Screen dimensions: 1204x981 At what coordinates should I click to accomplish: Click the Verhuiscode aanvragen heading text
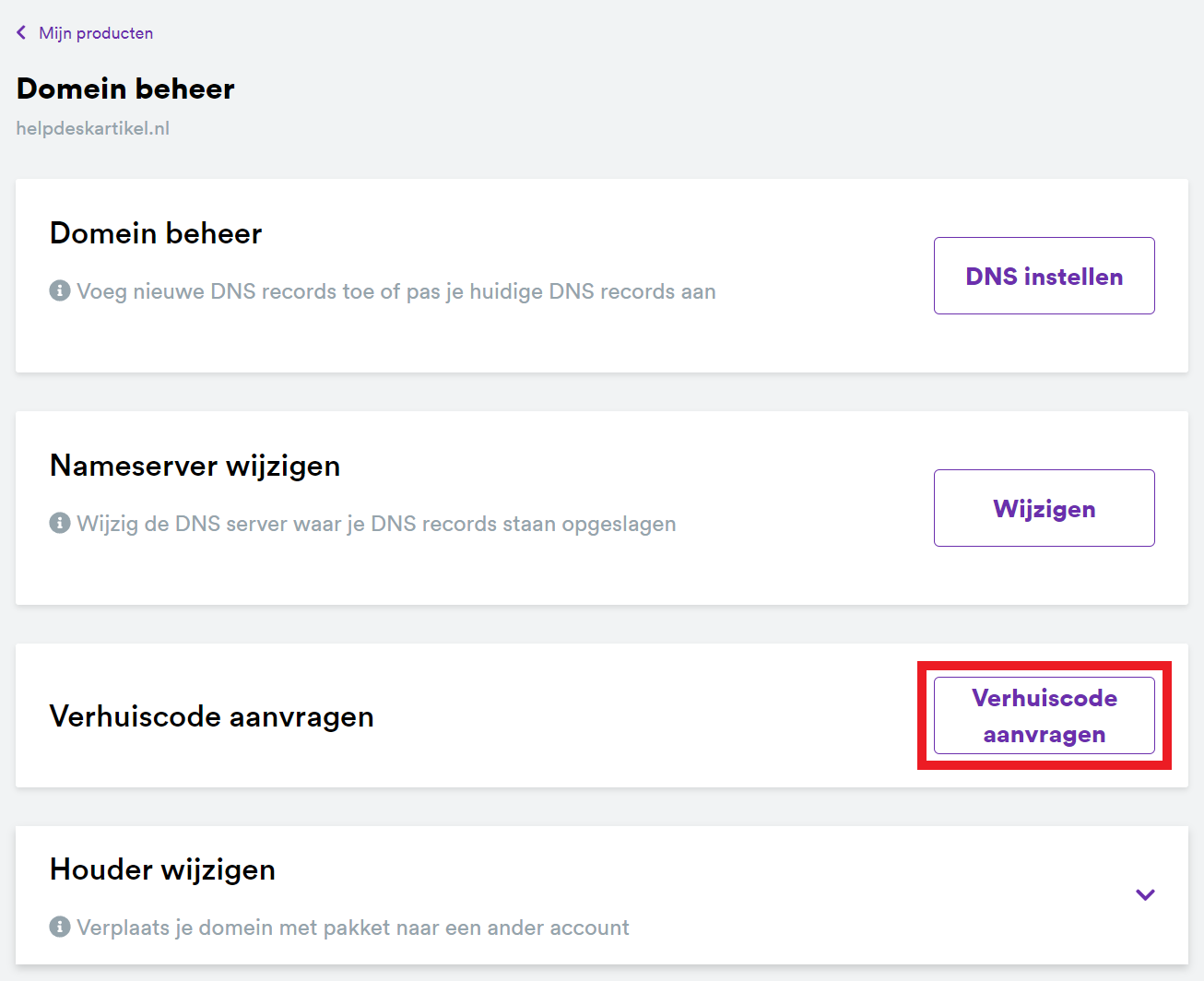(211, 716)
